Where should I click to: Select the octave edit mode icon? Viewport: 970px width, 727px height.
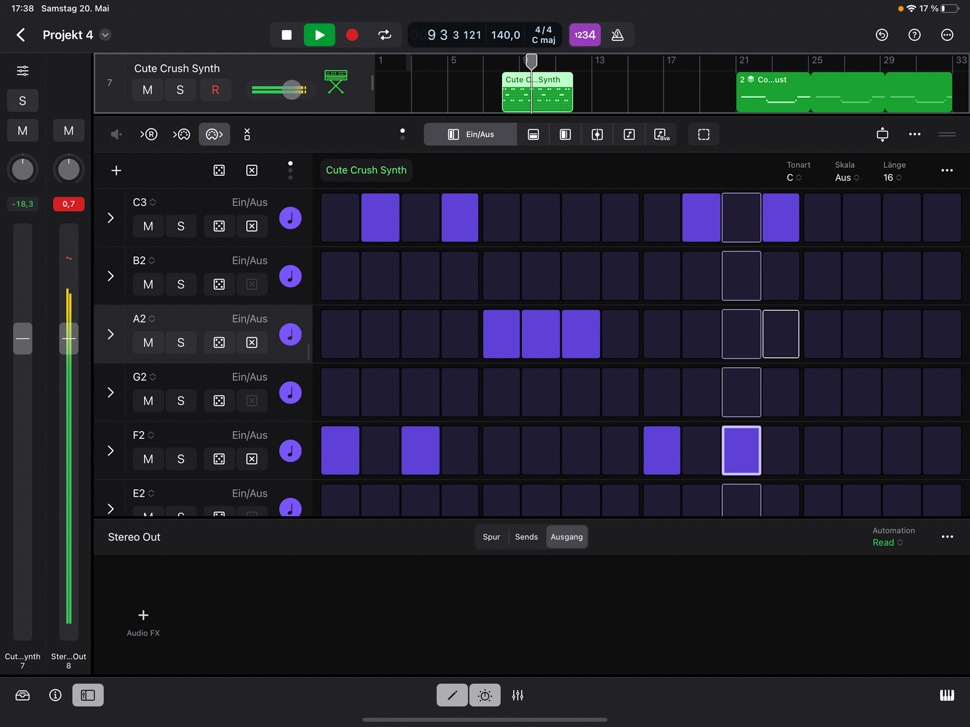(x=661, y=134)
